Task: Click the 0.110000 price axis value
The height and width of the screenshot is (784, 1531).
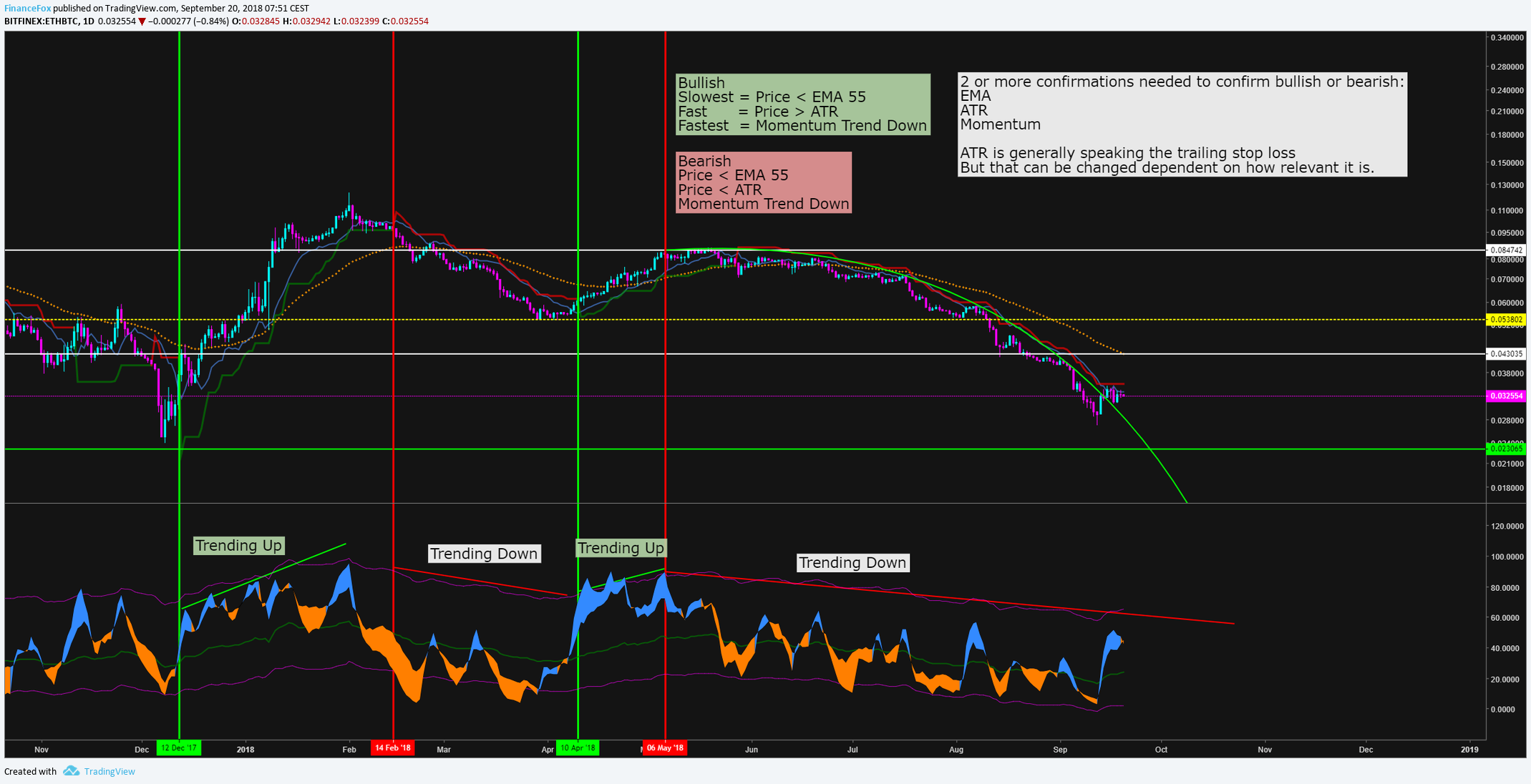Action: coord(1506,211)
